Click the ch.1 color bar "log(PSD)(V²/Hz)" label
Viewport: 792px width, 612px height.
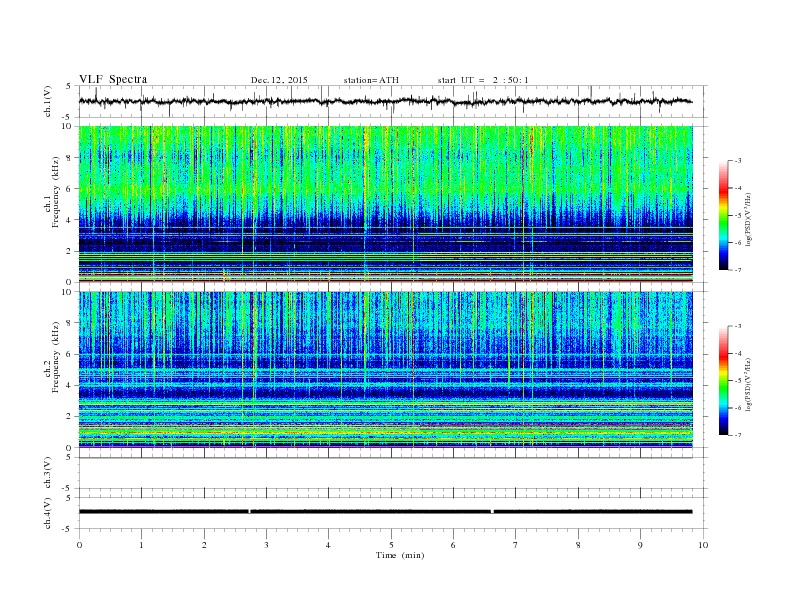click(748, 220)
